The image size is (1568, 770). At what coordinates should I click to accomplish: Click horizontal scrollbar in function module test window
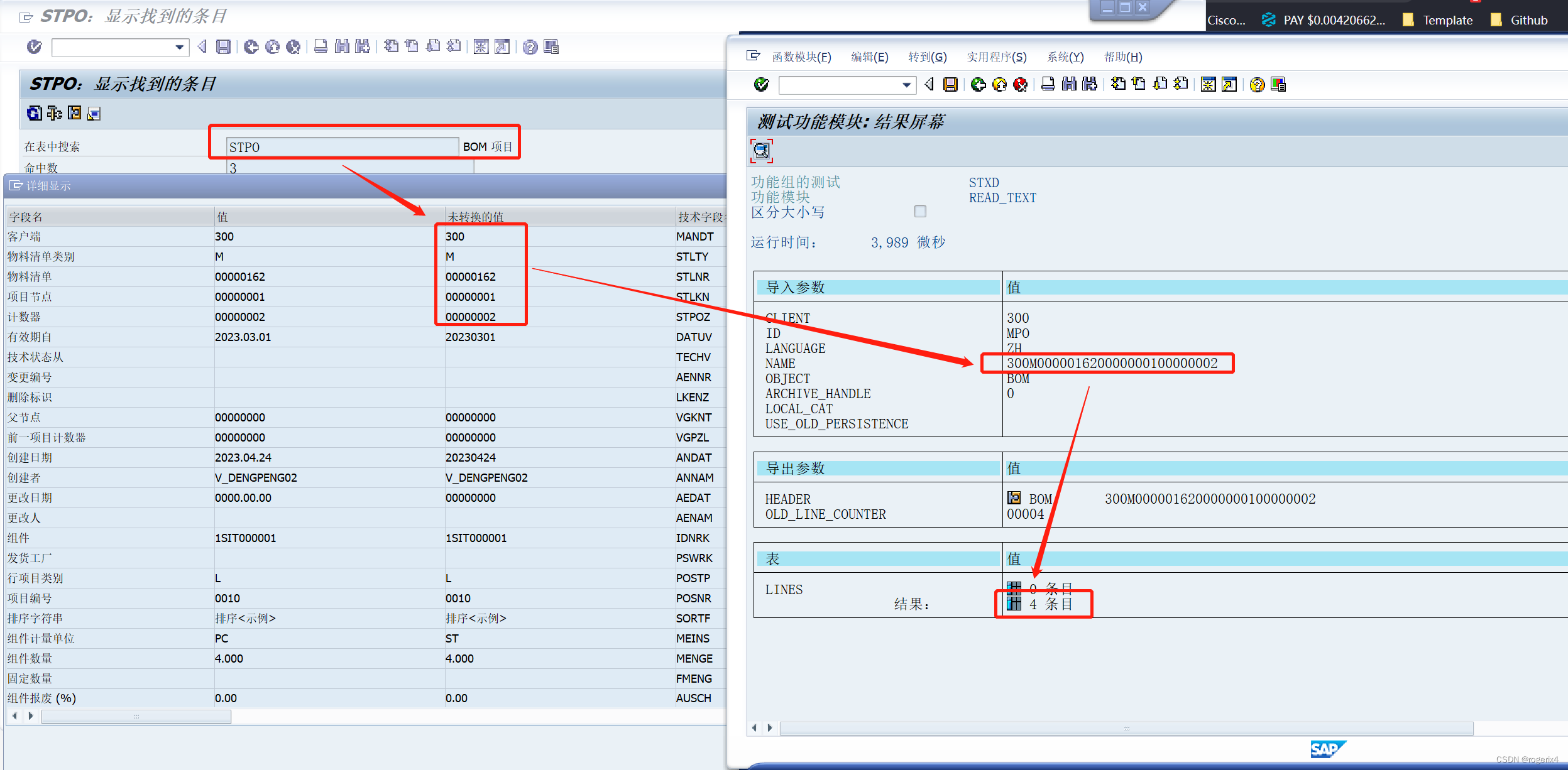click(1126, 729)
